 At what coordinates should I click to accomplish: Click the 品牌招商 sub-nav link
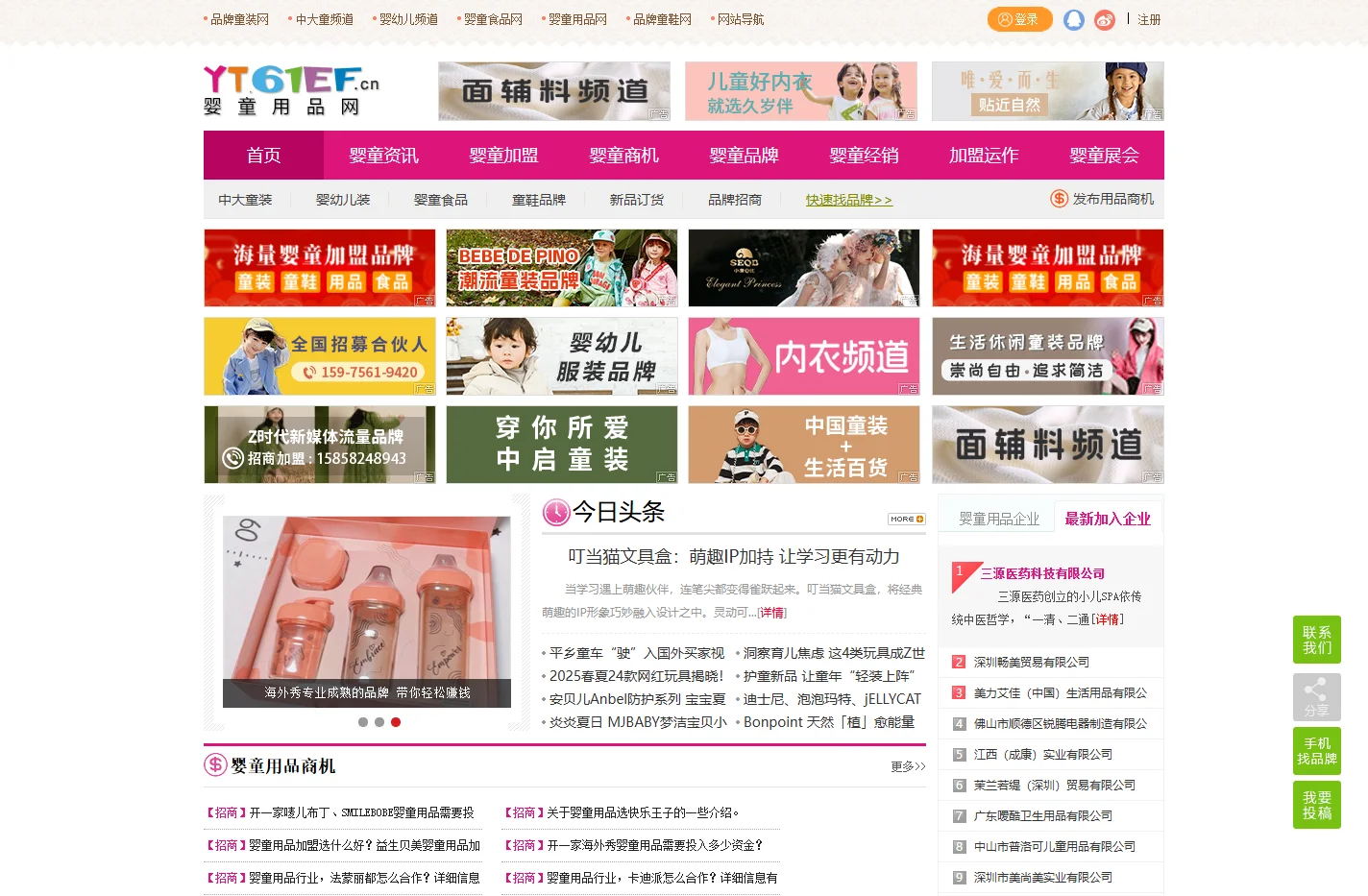tap(735, 200)
